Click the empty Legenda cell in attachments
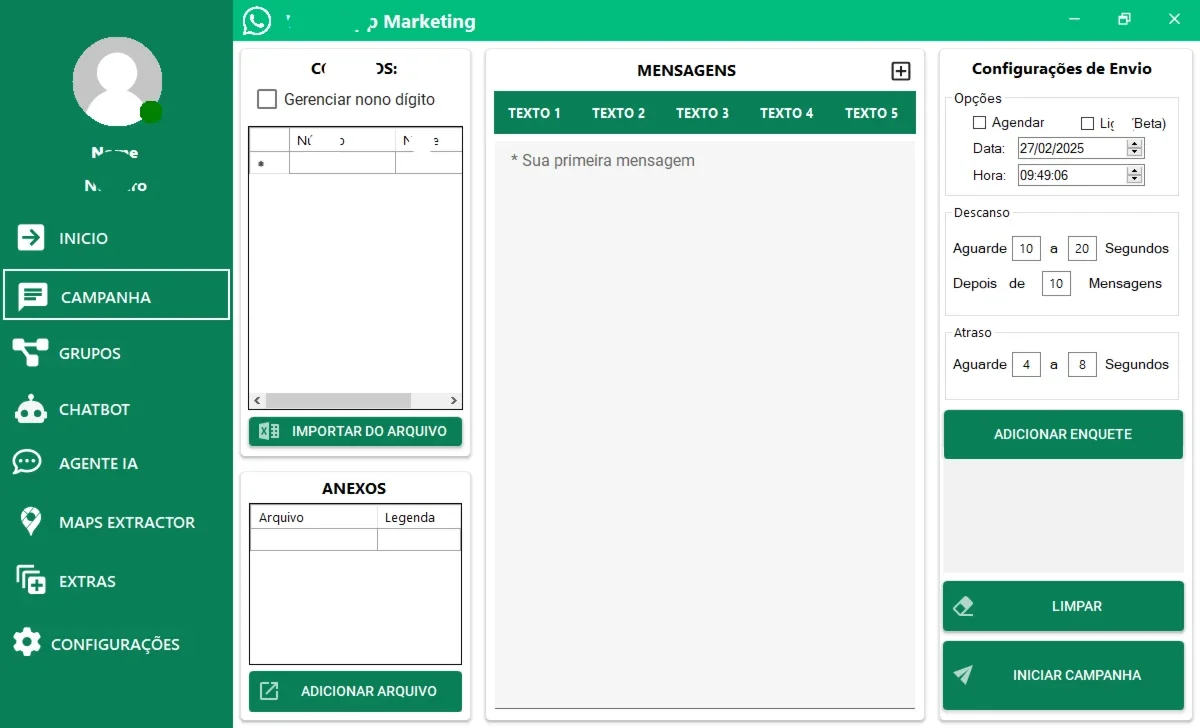This screenshot has height=728, width=1200. (x=419, y=540)
